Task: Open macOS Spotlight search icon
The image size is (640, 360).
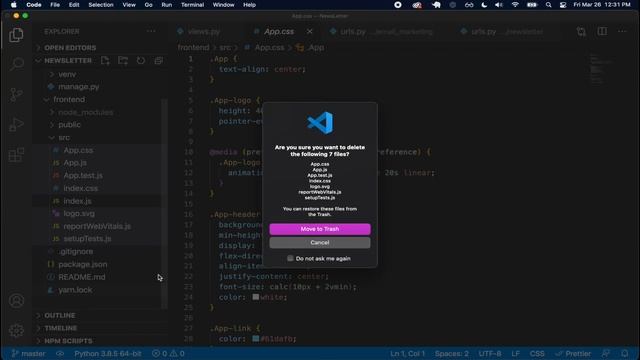Action: coord(549,5)
